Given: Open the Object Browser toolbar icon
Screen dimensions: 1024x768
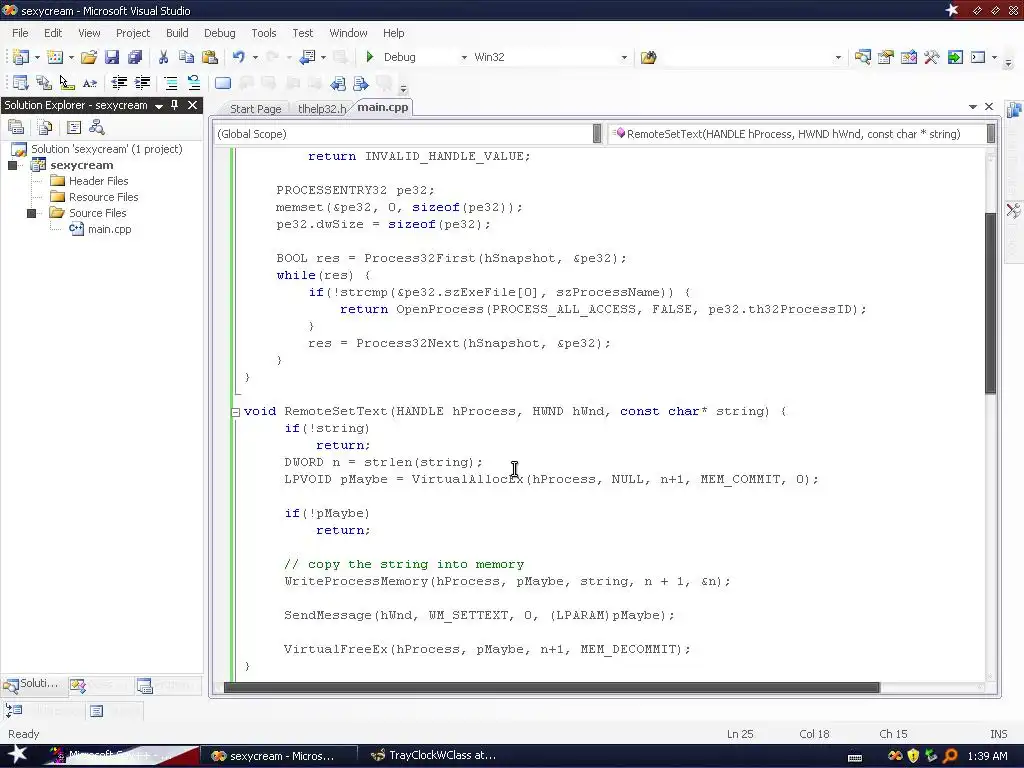Looking at the screenshot, I should pyautogui.click(x=908, y=57).
